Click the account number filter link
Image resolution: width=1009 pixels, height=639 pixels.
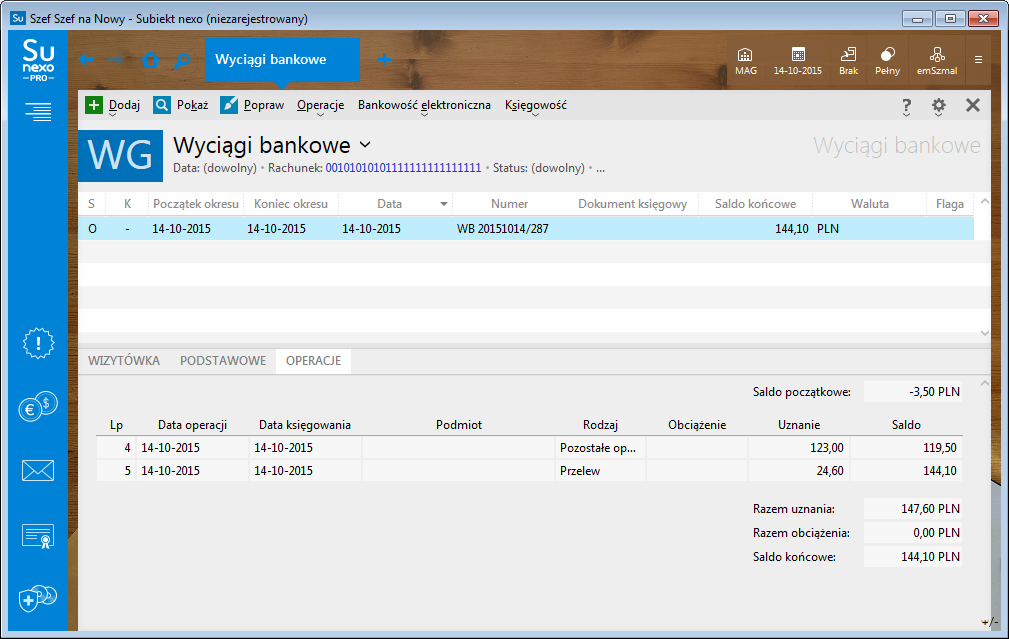[x=403, y=168]
